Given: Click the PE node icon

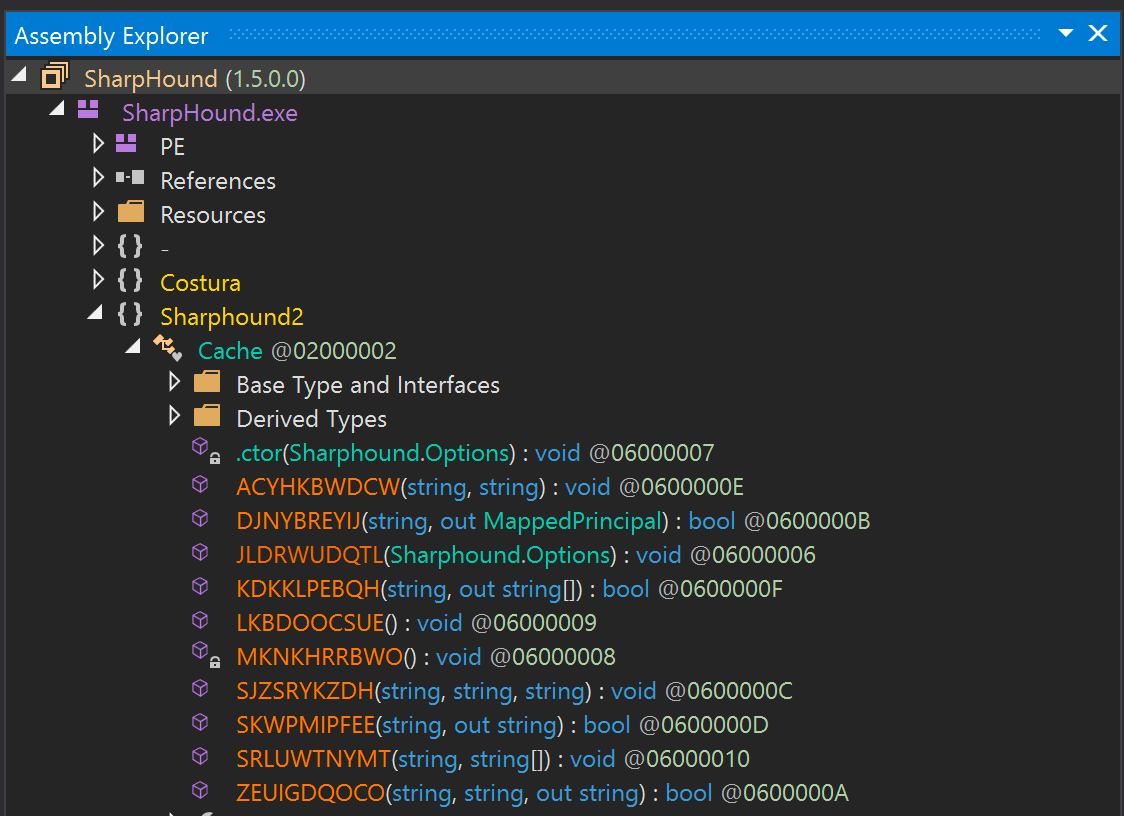Looking at the screenshot, I should pos(126,143).
